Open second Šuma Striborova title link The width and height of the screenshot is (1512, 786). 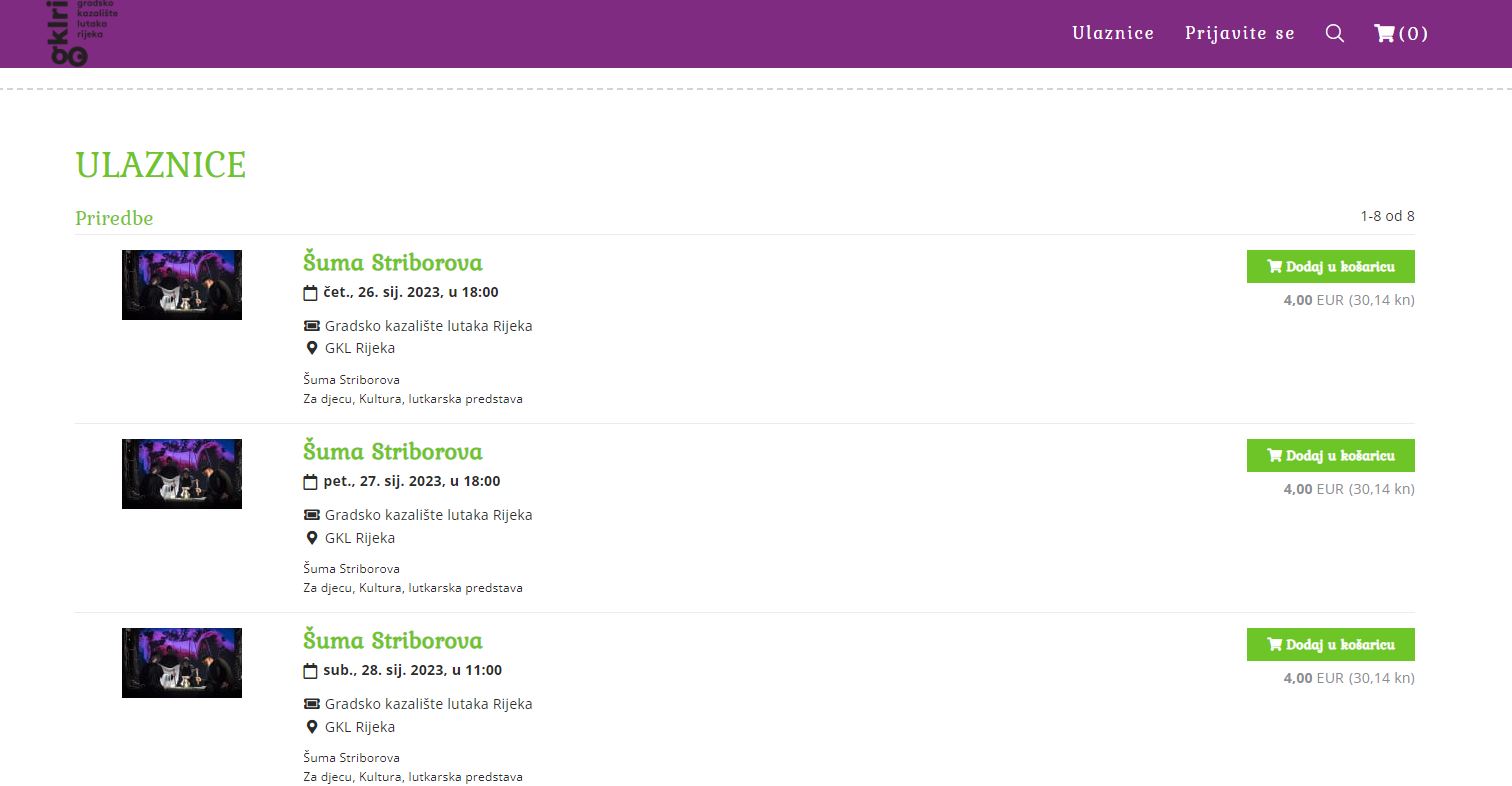pos(392,451)
